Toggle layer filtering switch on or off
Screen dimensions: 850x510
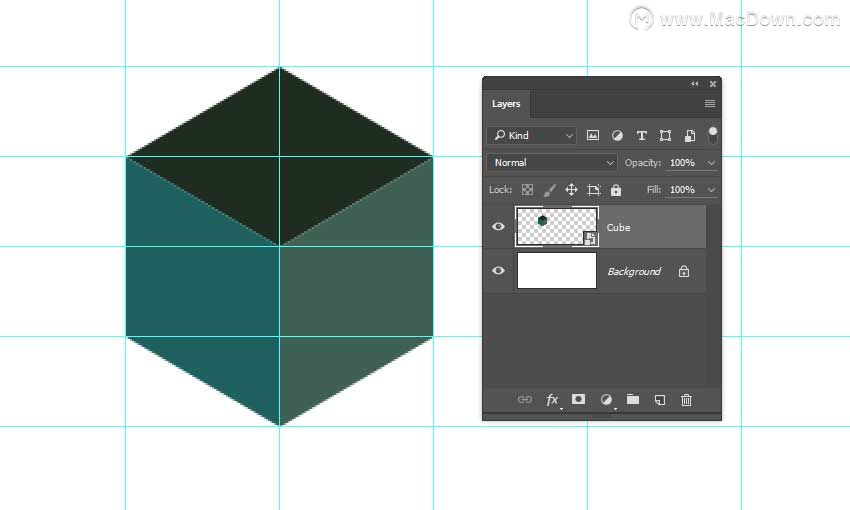click(x=713, y=135)
